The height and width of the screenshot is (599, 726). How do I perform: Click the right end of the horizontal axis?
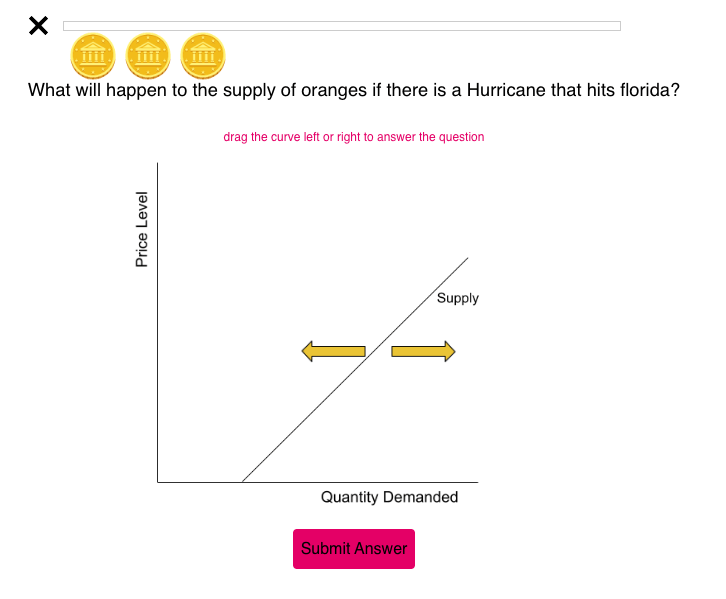pos(476,481)
